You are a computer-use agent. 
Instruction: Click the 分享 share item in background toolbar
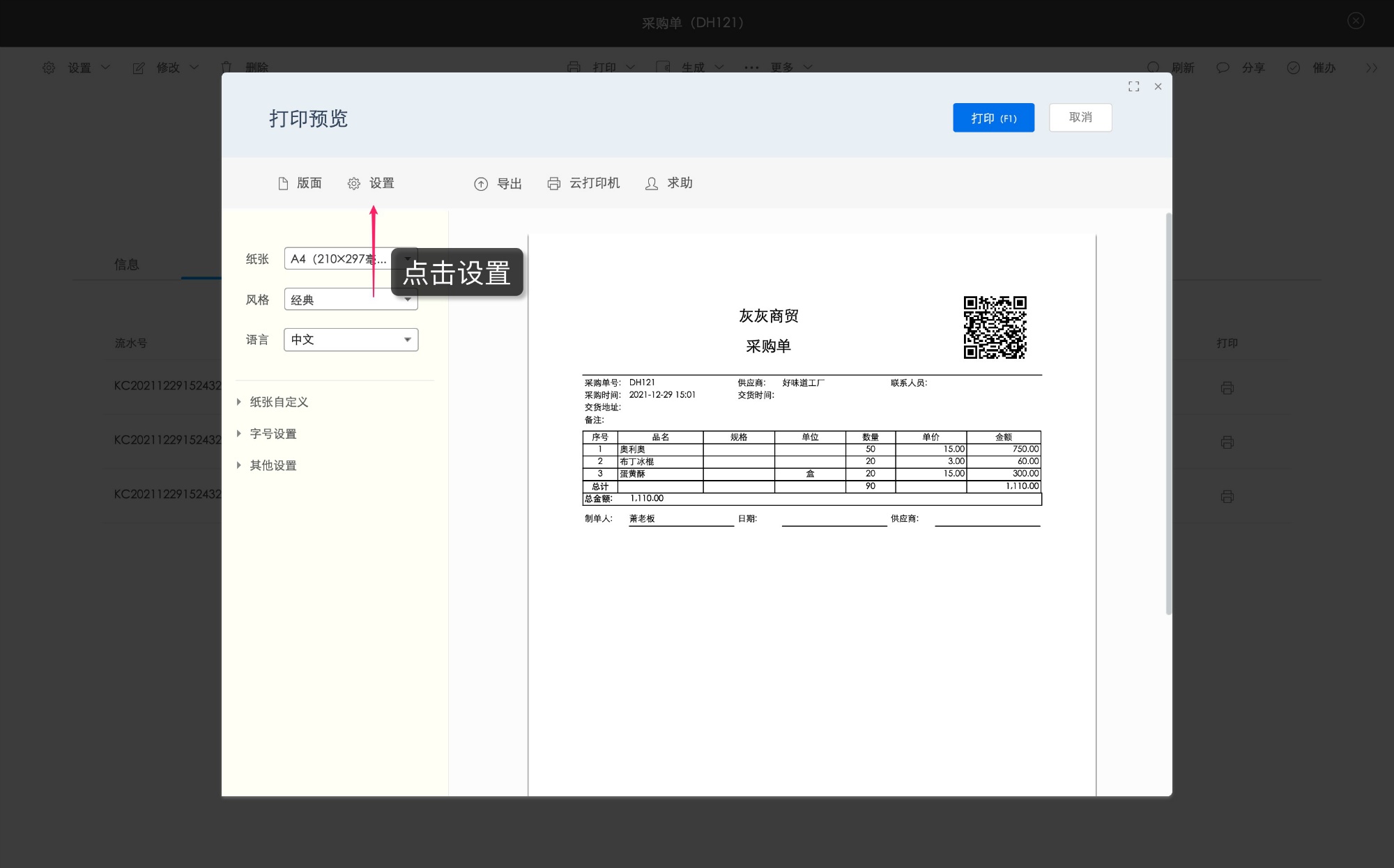[x=1252, y=68]
